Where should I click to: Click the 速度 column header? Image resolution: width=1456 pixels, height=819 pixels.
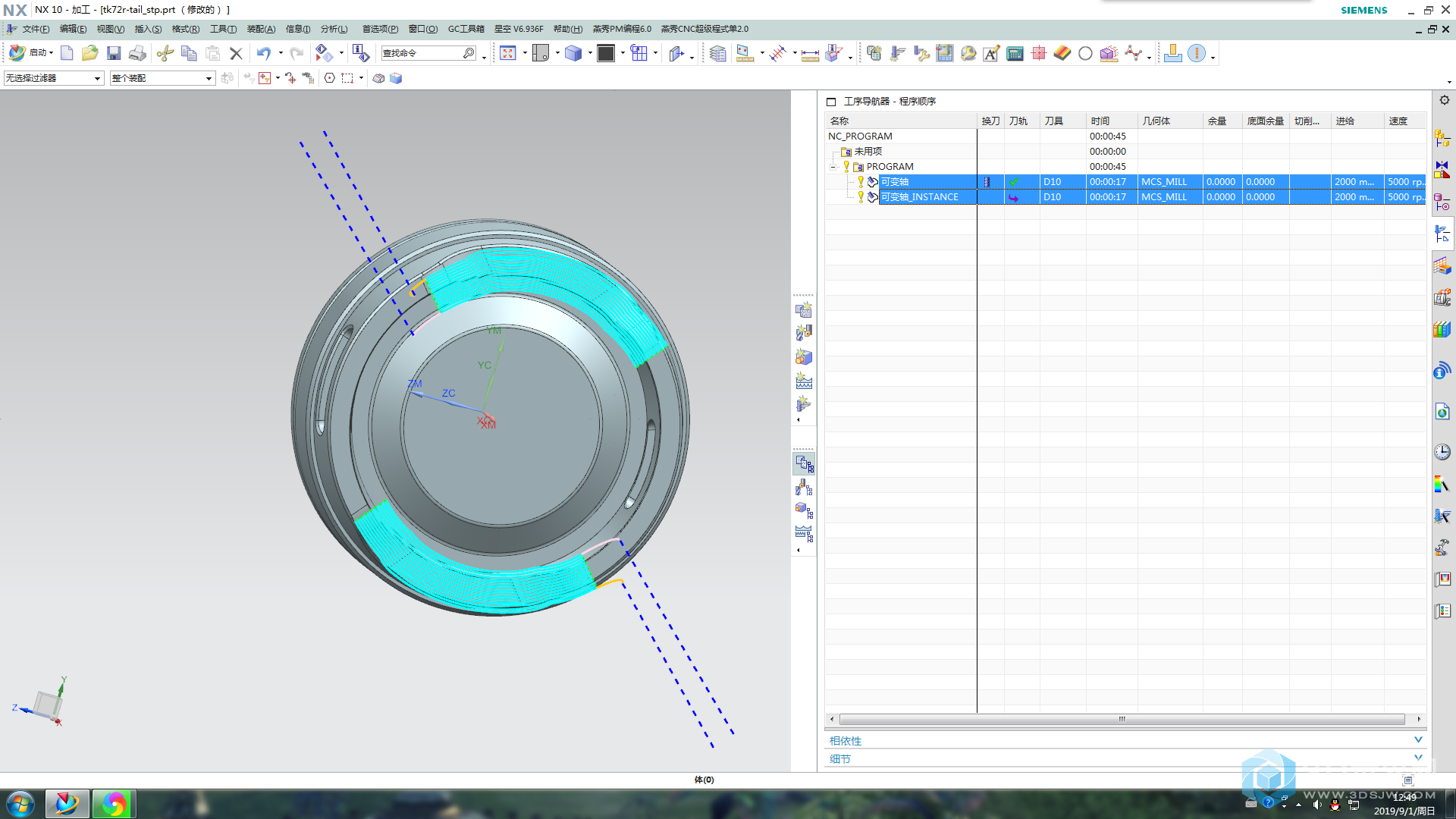pos(1405,121)
